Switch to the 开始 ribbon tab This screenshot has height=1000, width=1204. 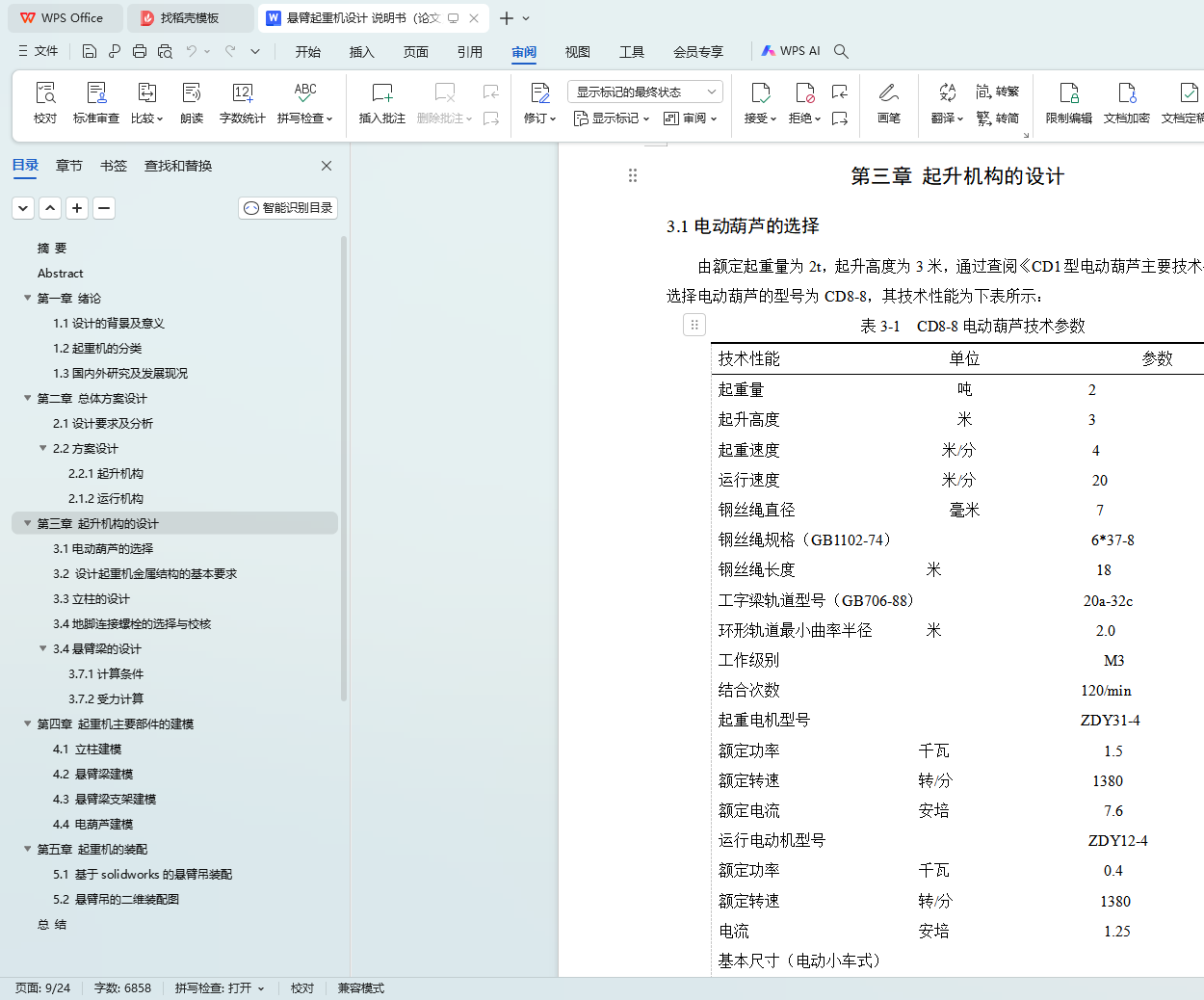308,52
